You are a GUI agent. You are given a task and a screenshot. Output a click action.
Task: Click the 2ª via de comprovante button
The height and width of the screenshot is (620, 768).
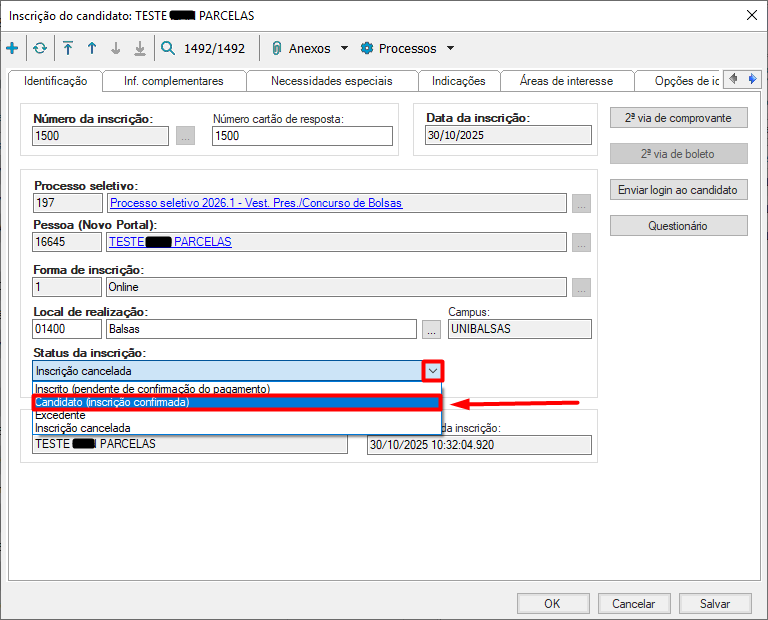tap(678, 118)
